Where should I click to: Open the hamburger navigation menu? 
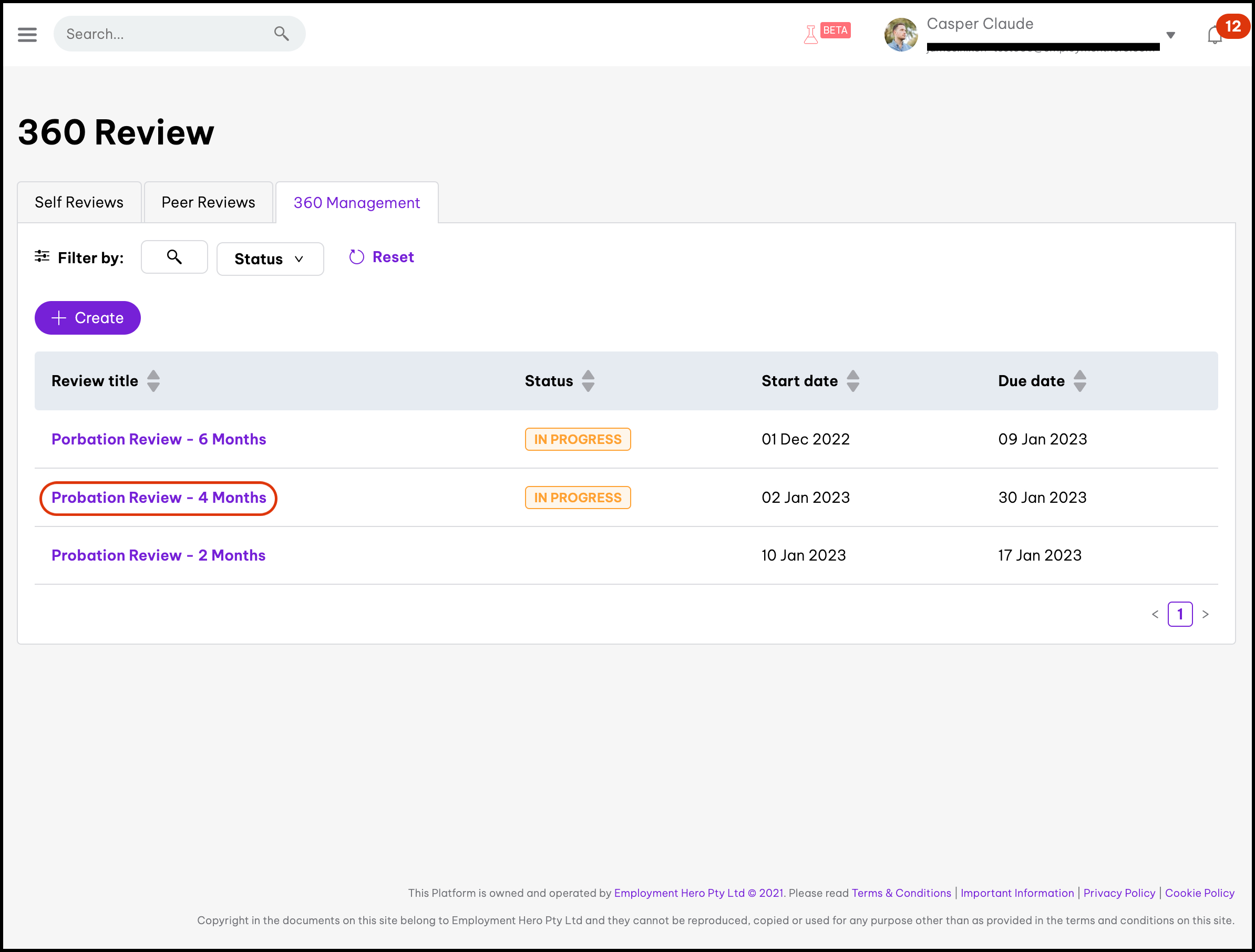pyautogui.click(x=27, y=34)
